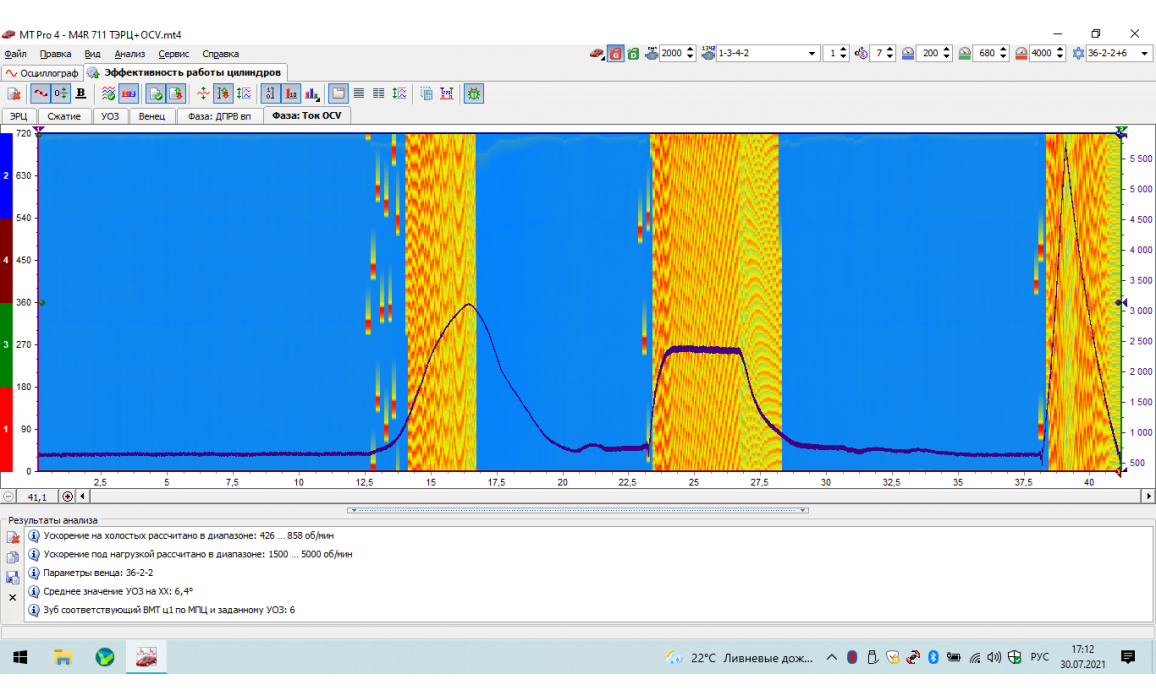The height and width of the screenshot is (700, 1156).
Task: Switch to the Сжатие tab
Action: tap(64, 116)
